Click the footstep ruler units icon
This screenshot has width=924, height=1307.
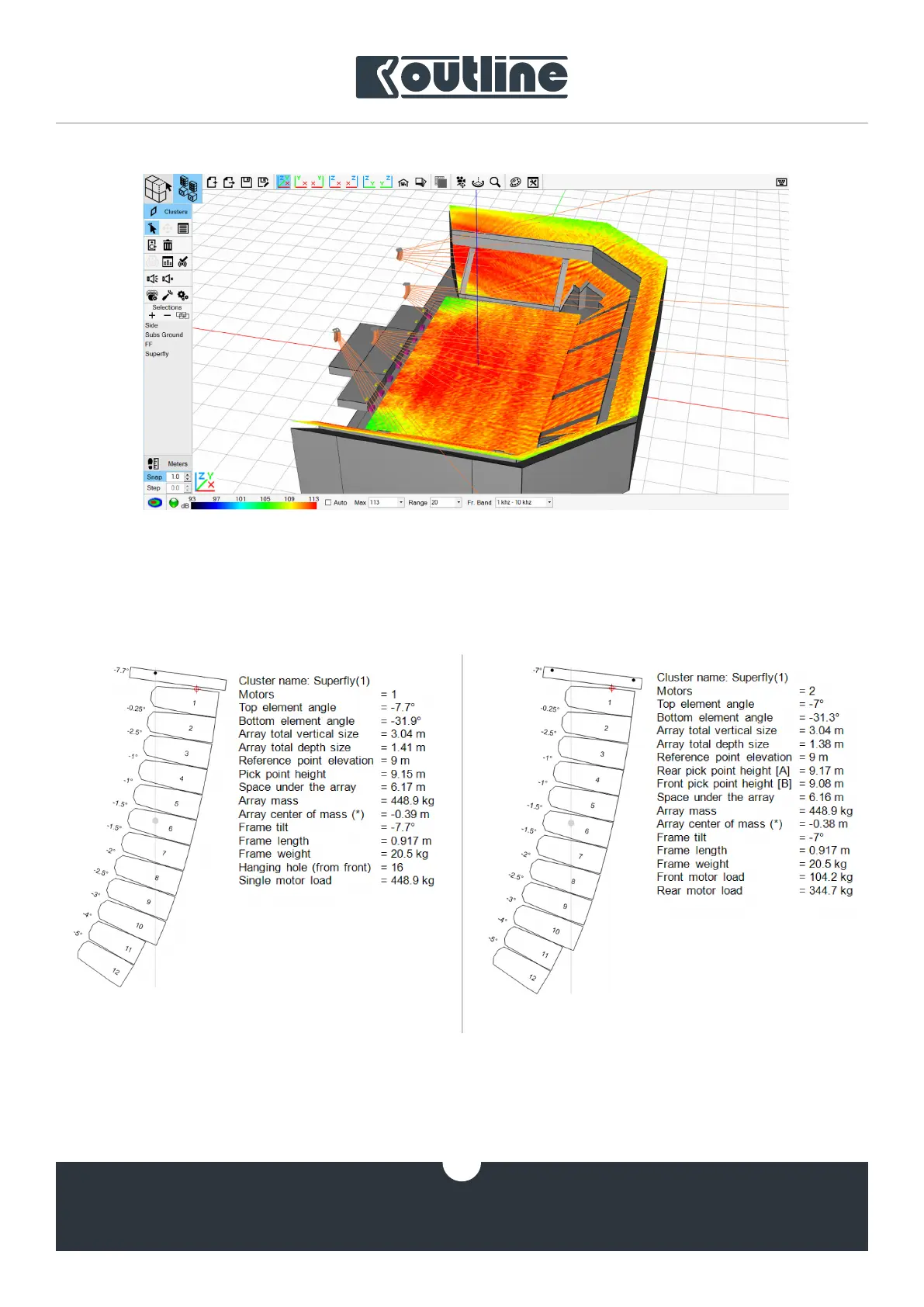pos(154,464)
